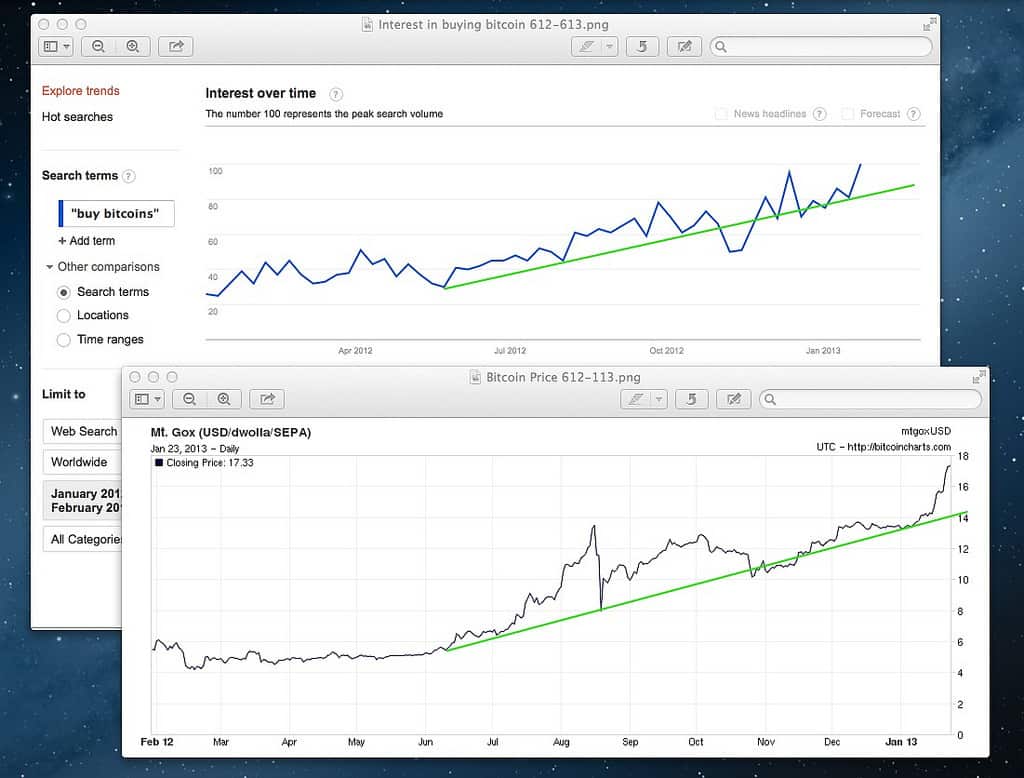Open the markup edit toolbar in Bitcoin Price window
The width and height of the screenshot is (1024, 778).
coord(734,399)
